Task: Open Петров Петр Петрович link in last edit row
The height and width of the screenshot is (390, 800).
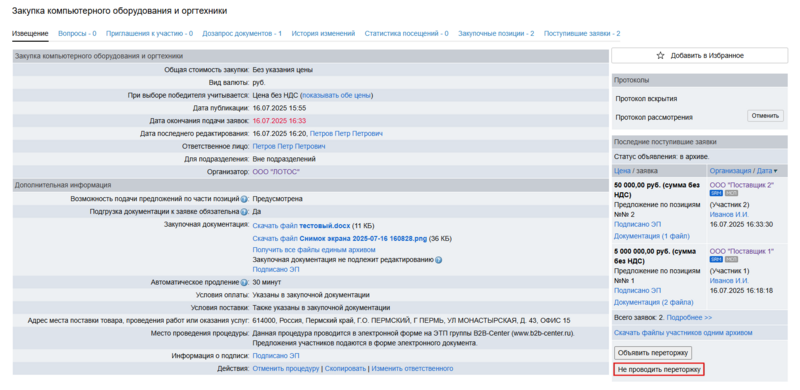Action: 346,134
